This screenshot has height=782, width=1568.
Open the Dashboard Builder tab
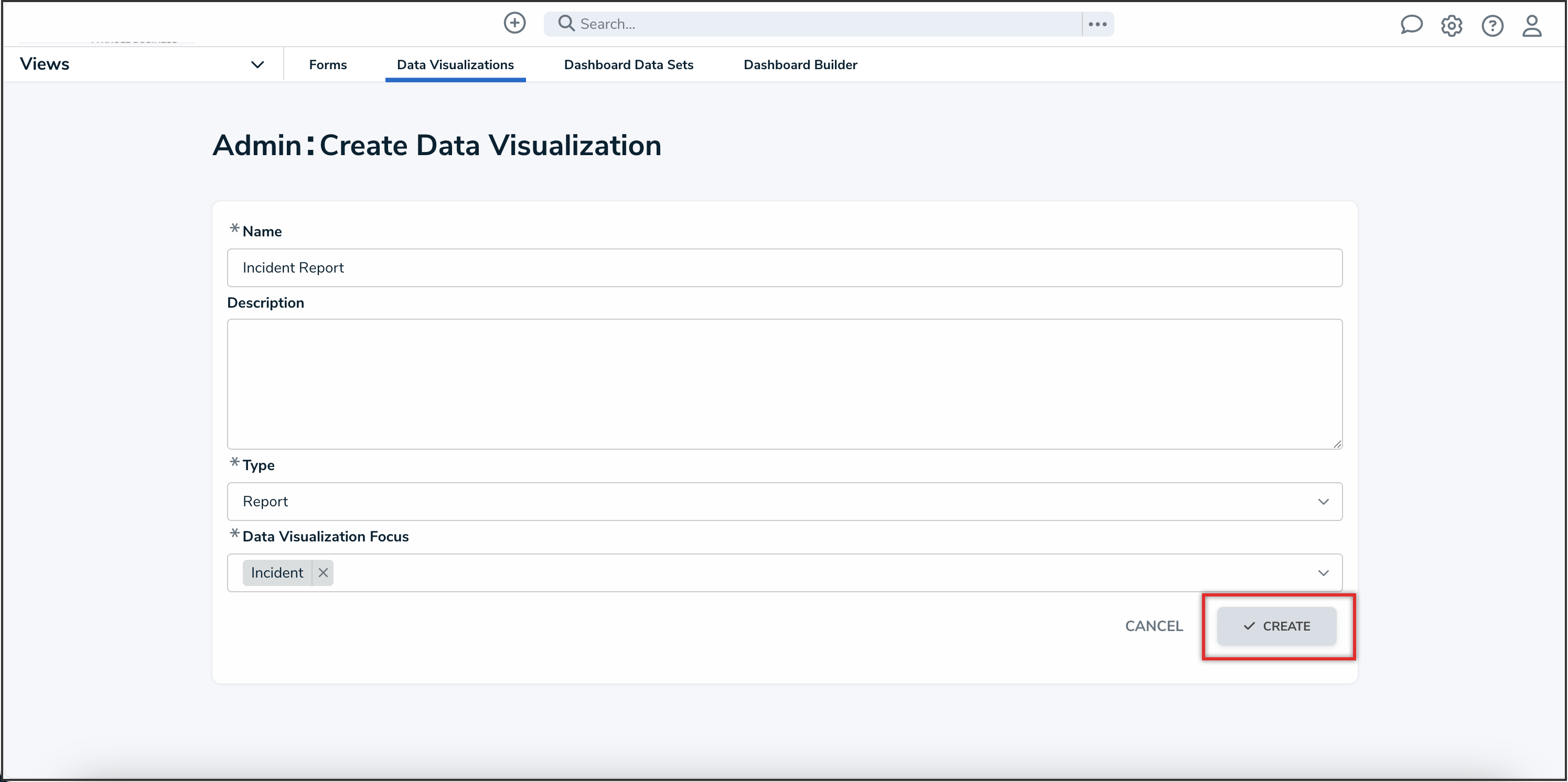(800, 64)
